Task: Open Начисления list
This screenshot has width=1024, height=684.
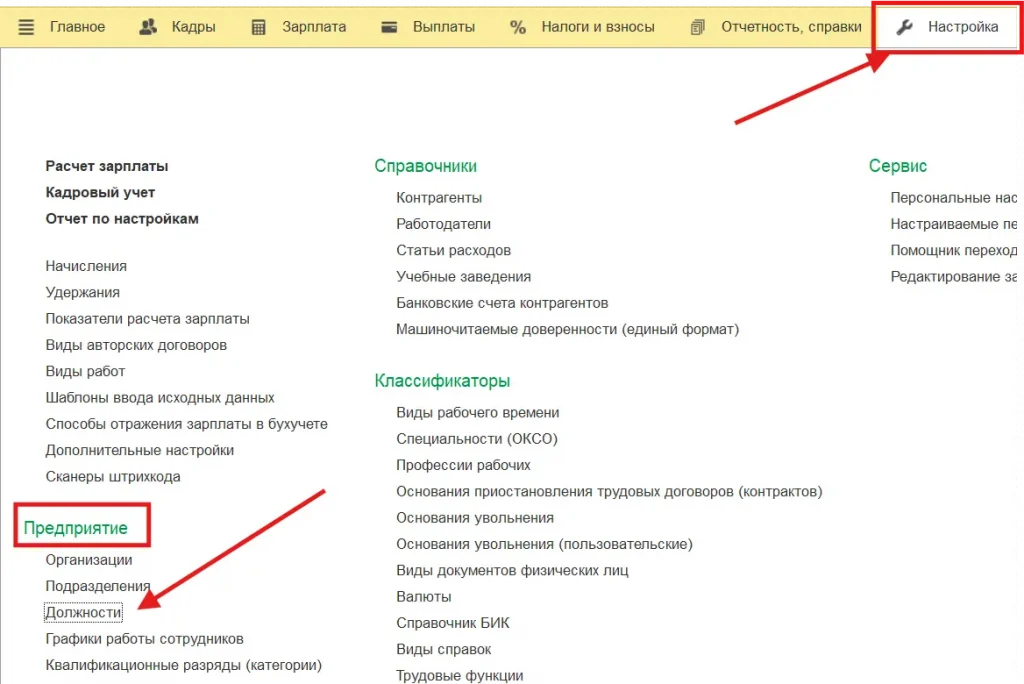Action: (86, 266)
